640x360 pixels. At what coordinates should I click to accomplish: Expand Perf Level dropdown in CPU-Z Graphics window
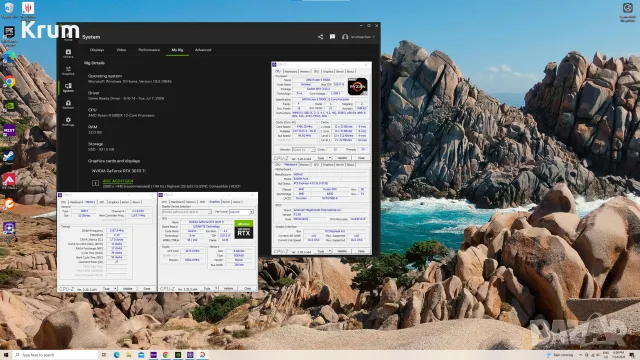[x=241, y=212]
